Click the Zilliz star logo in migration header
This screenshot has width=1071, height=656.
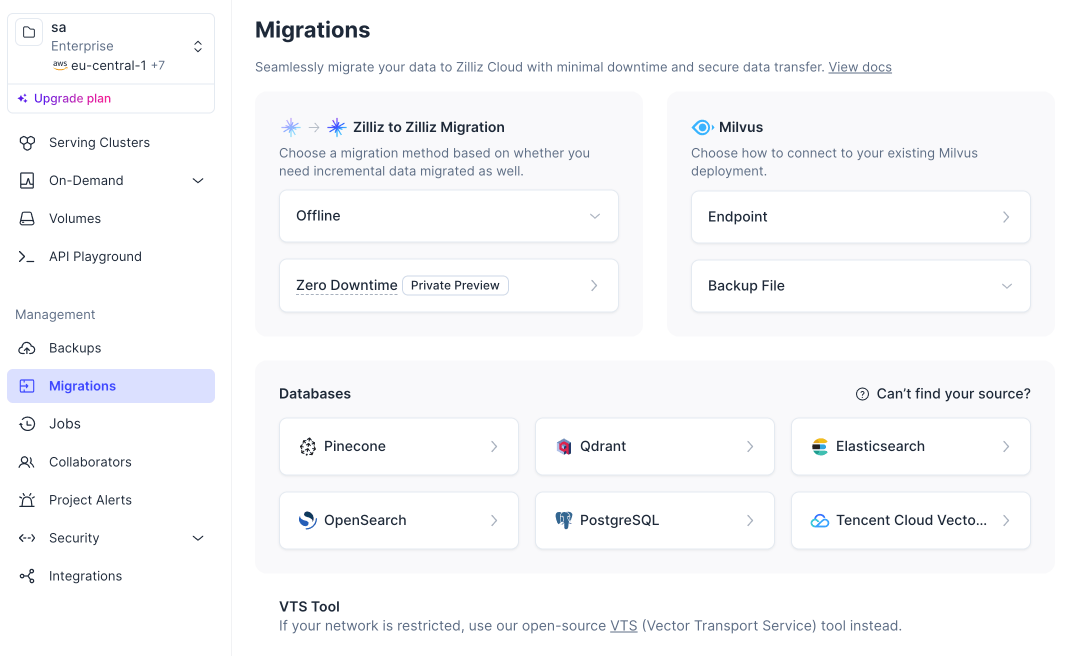[x=337, y=127]
